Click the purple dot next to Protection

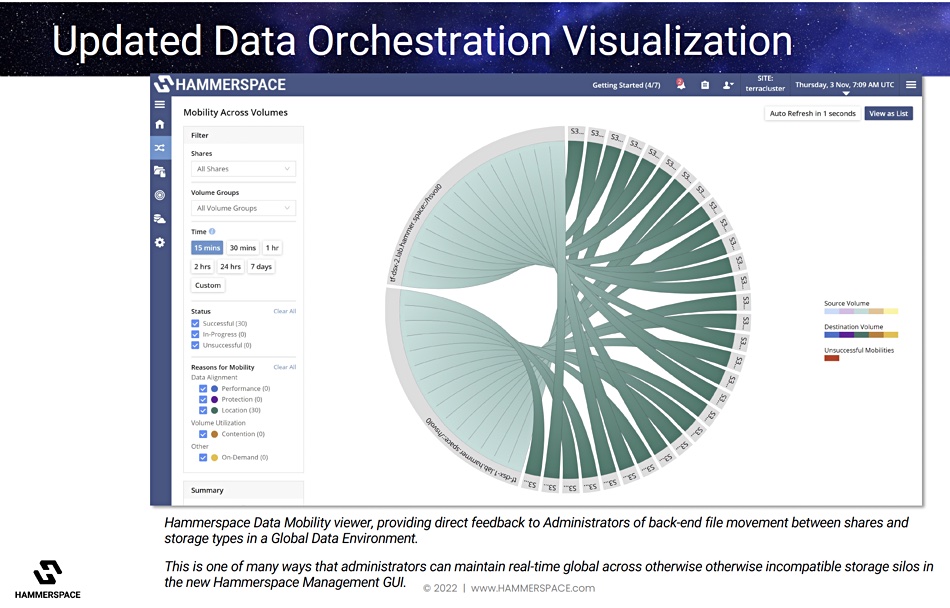point(214,400)
